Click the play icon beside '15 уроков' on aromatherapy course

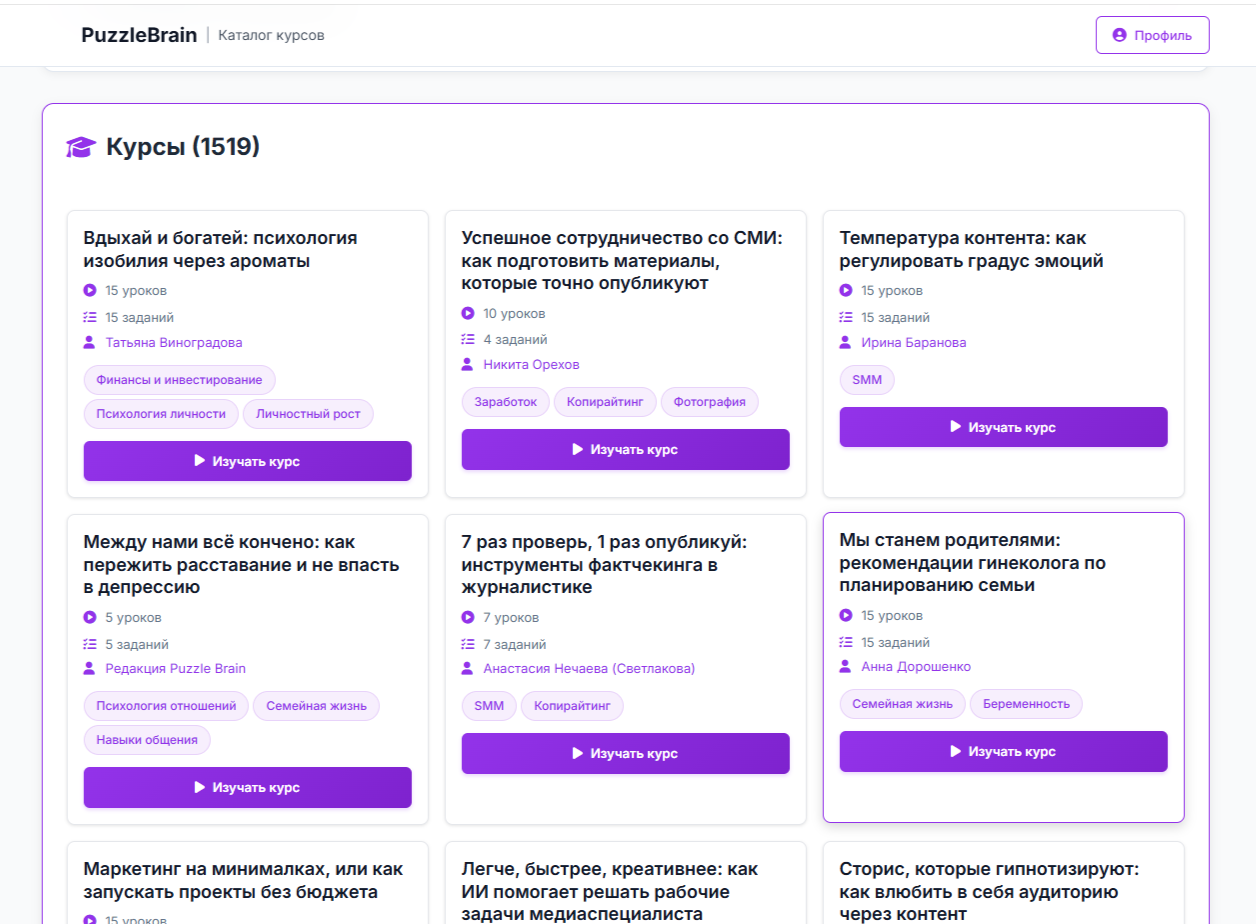tap(89, 290)
